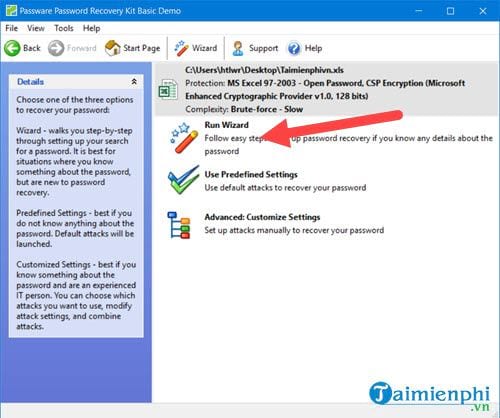Click the blue Help question icon

294,48
